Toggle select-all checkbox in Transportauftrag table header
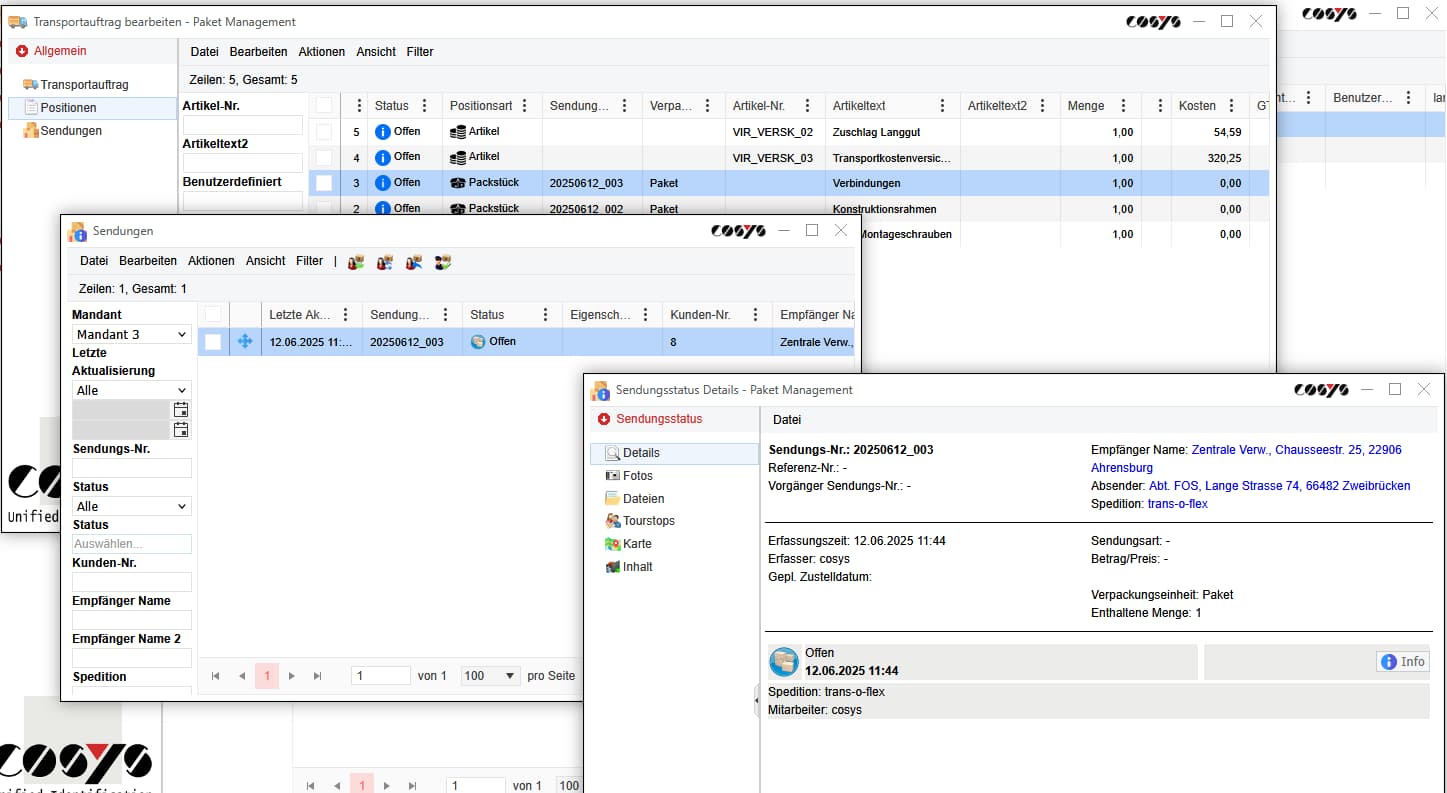This screenshot has height=793, width=1447. click(324, 105)
